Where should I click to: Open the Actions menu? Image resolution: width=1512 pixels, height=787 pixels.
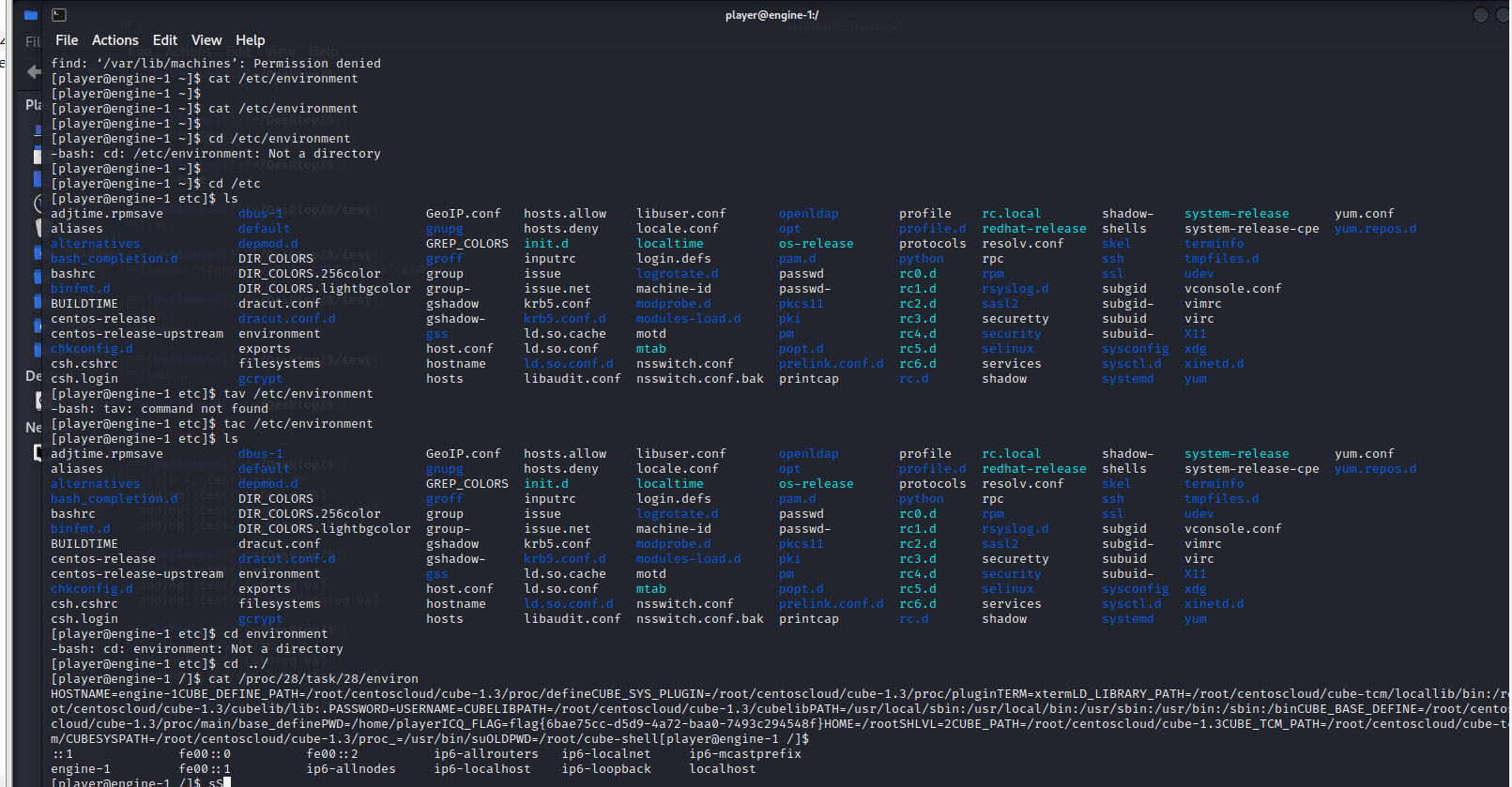[115, 40]
